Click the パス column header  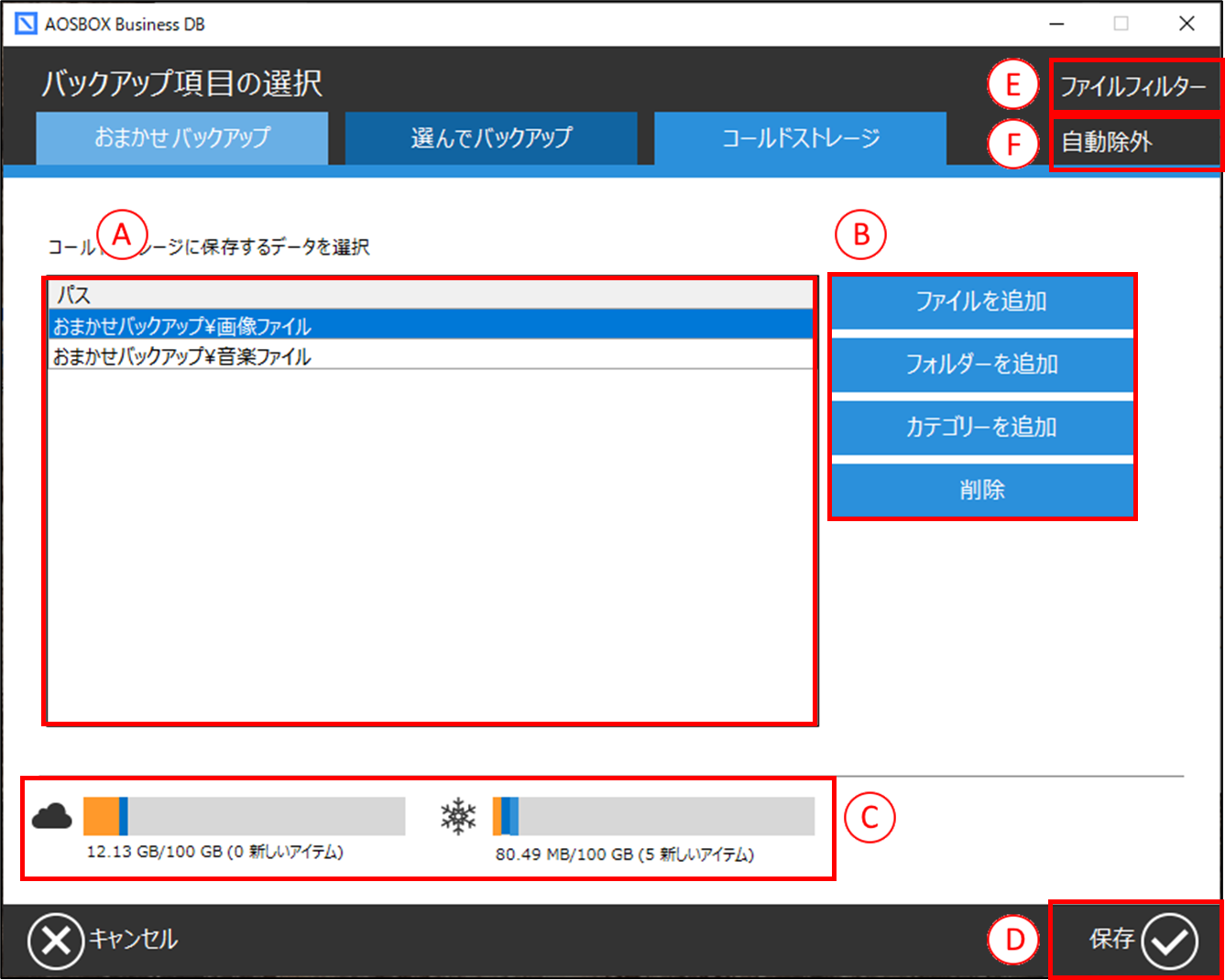point(431,295)
